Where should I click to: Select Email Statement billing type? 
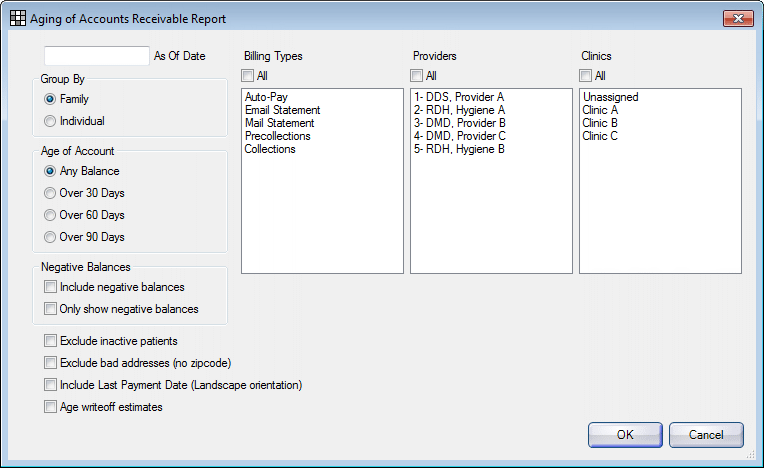pos(322,110)
